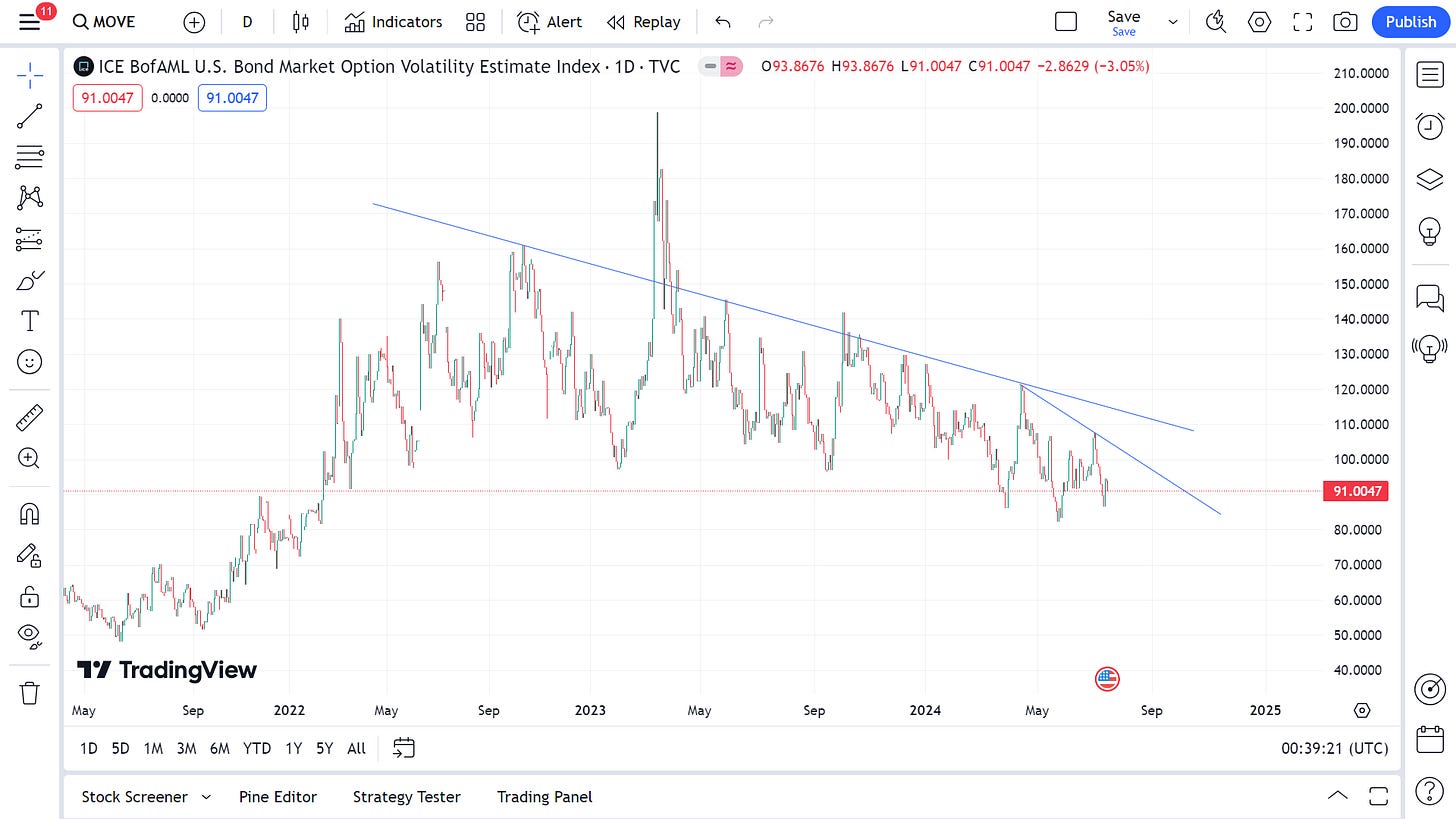Expand Stock Screener dropdown

pos(206,797)
